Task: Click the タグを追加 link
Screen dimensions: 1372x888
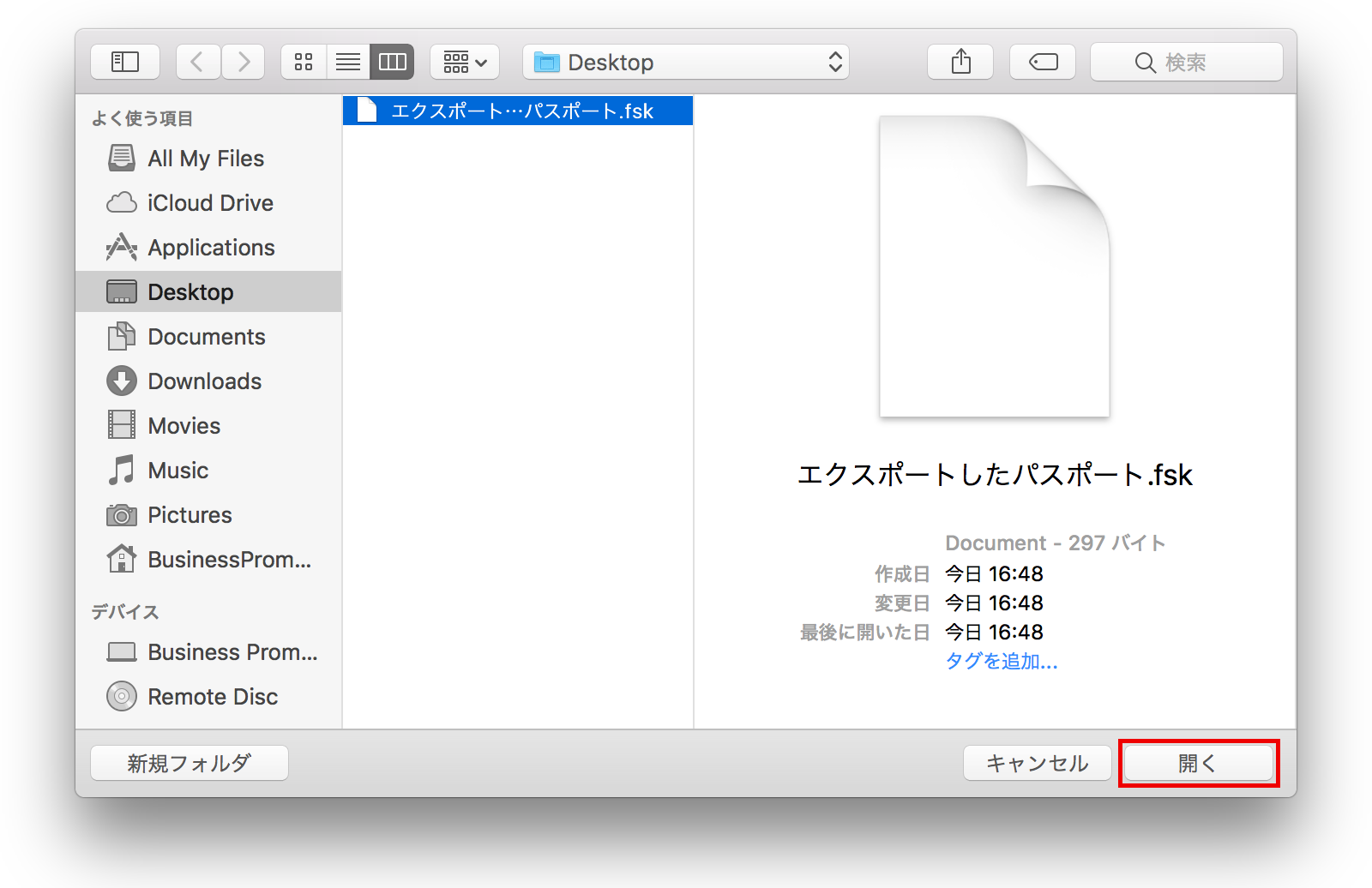Action: pyautogui.click(x=1001, y=661)
